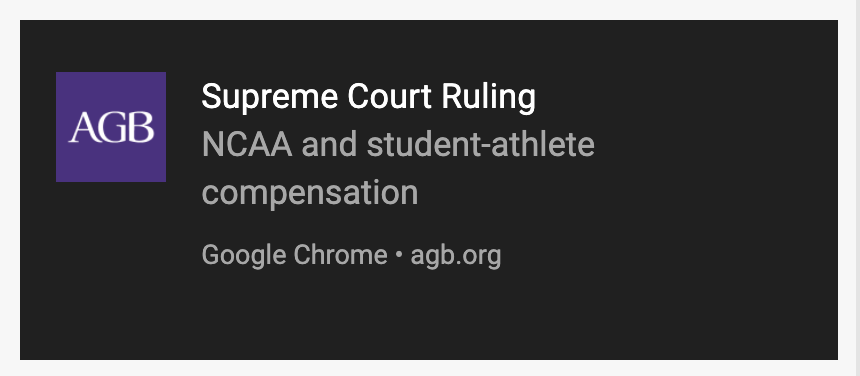Open the NCAA and student-athlete message line
The height and width of the screenshot is (376, 860).
pos(398,145)
